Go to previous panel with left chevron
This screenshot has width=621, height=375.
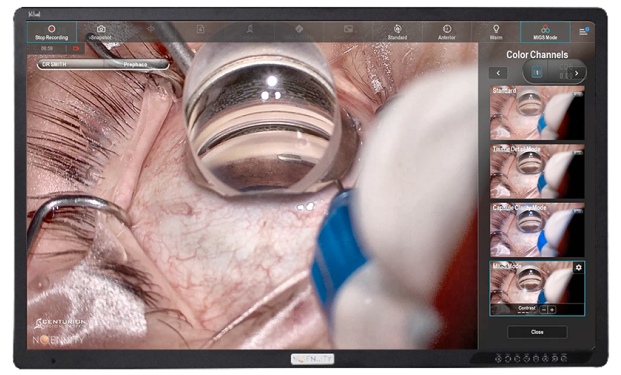click(x=498, y=73)
